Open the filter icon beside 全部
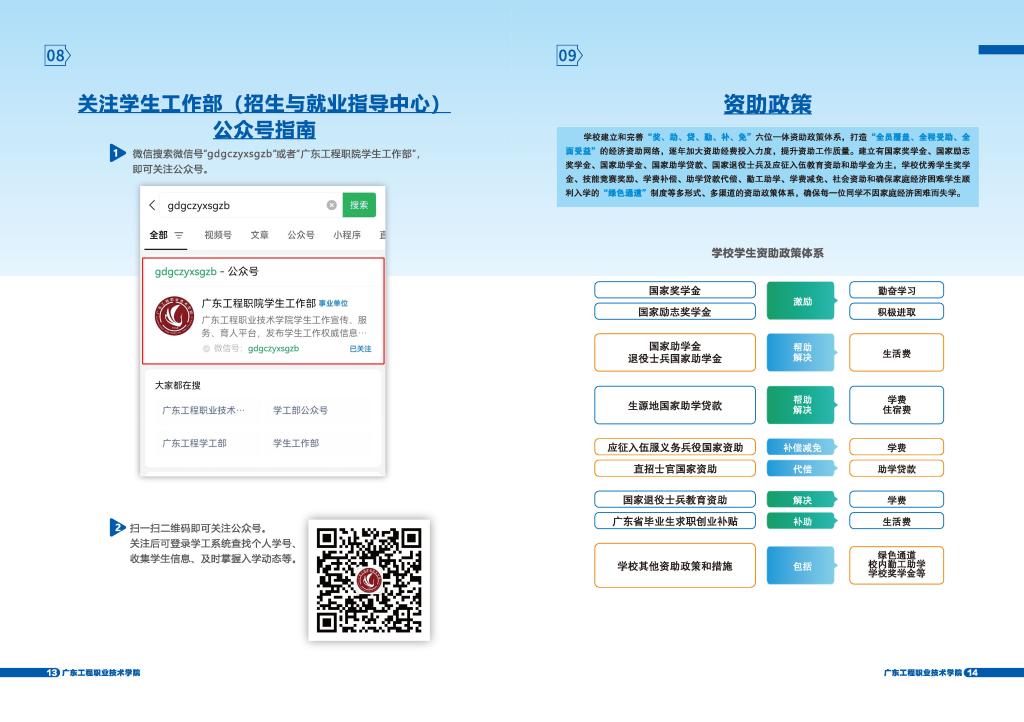The width and height of the screenshot is (1024, 722). 179,235
